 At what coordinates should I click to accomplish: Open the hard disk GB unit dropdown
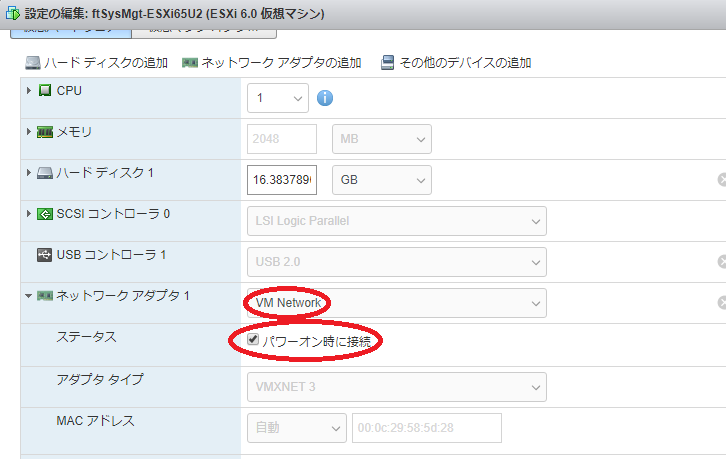tap(381, 180)
